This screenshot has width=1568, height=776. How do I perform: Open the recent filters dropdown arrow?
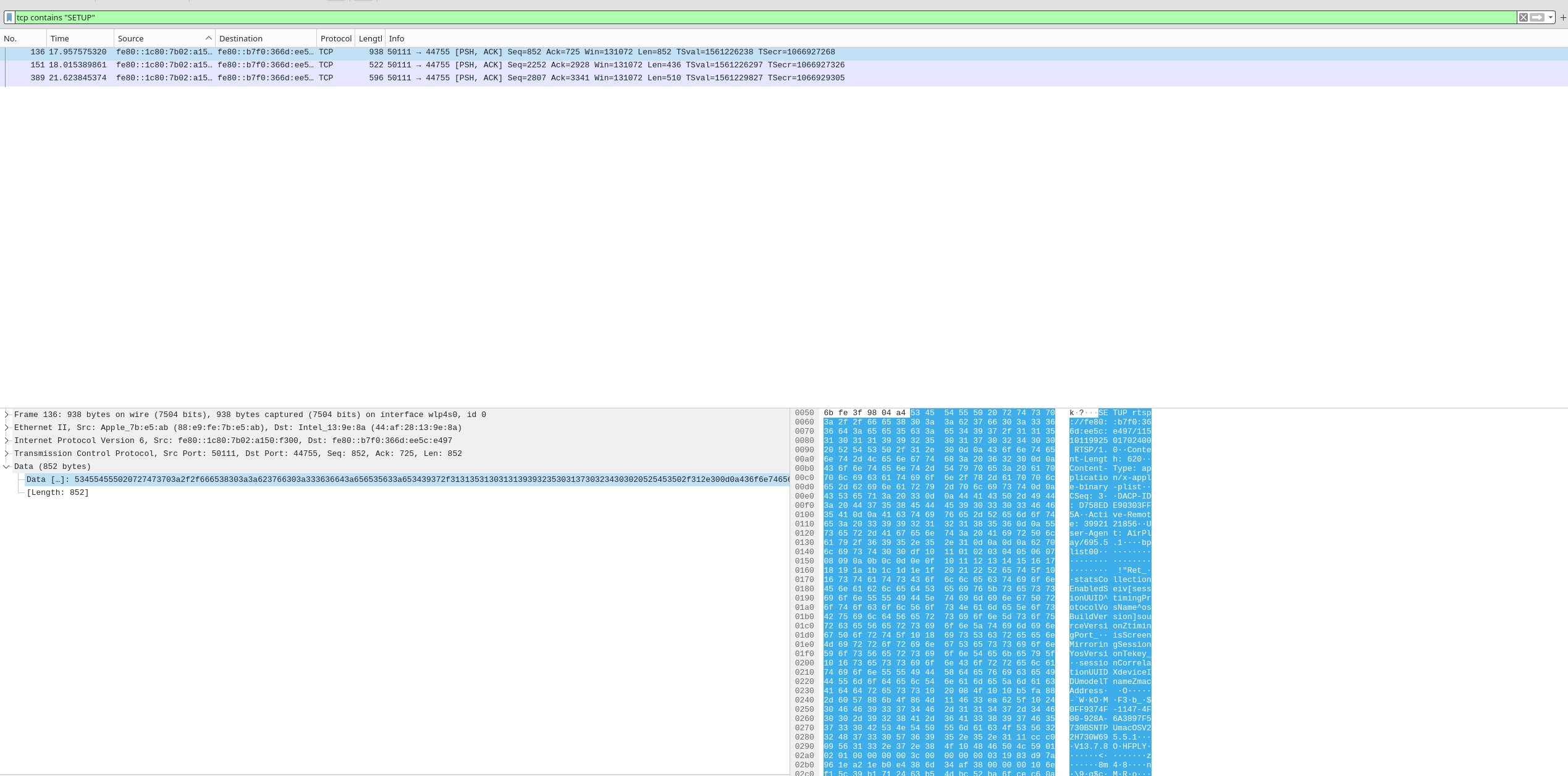point(1551,17)
